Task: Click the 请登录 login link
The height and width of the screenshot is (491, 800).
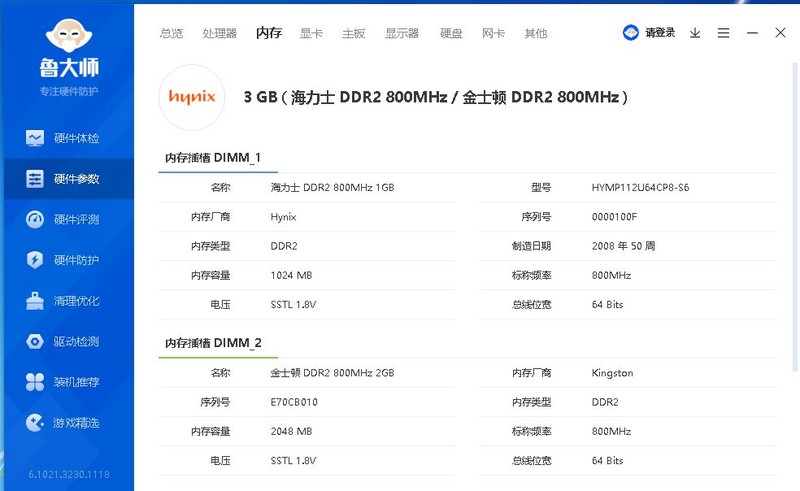Action: (660, 33)
